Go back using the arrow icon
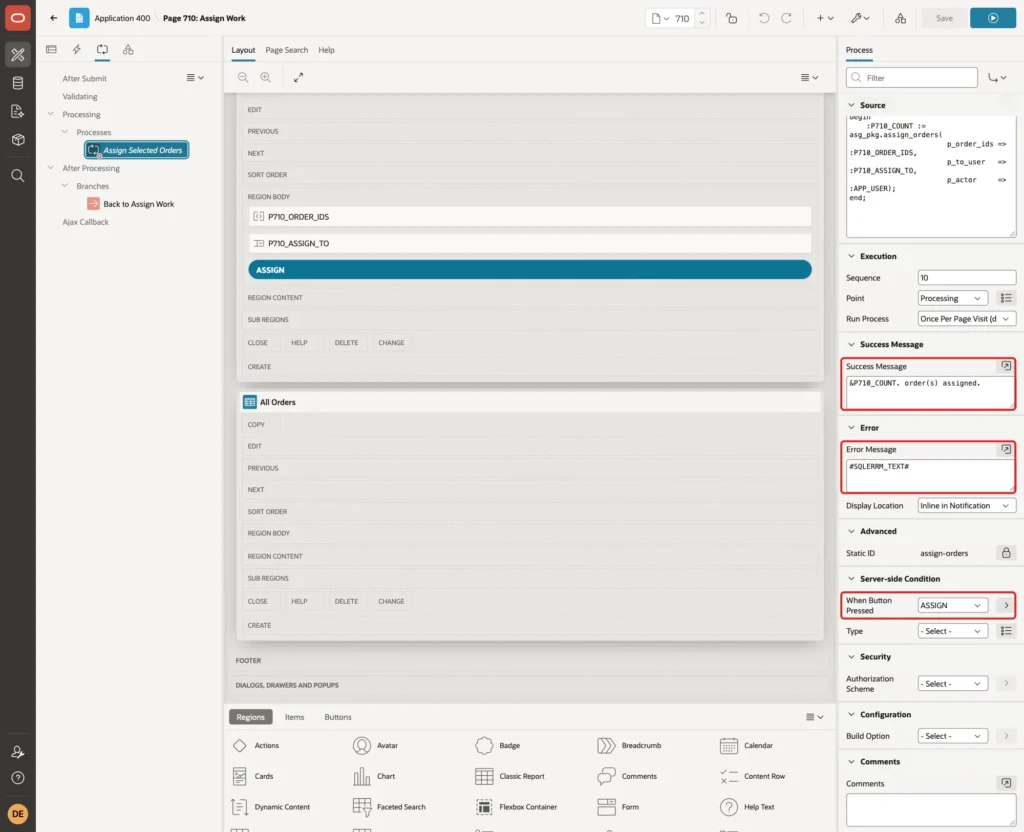The height and width of the screenshot is (832, 1024). point(54,18)
